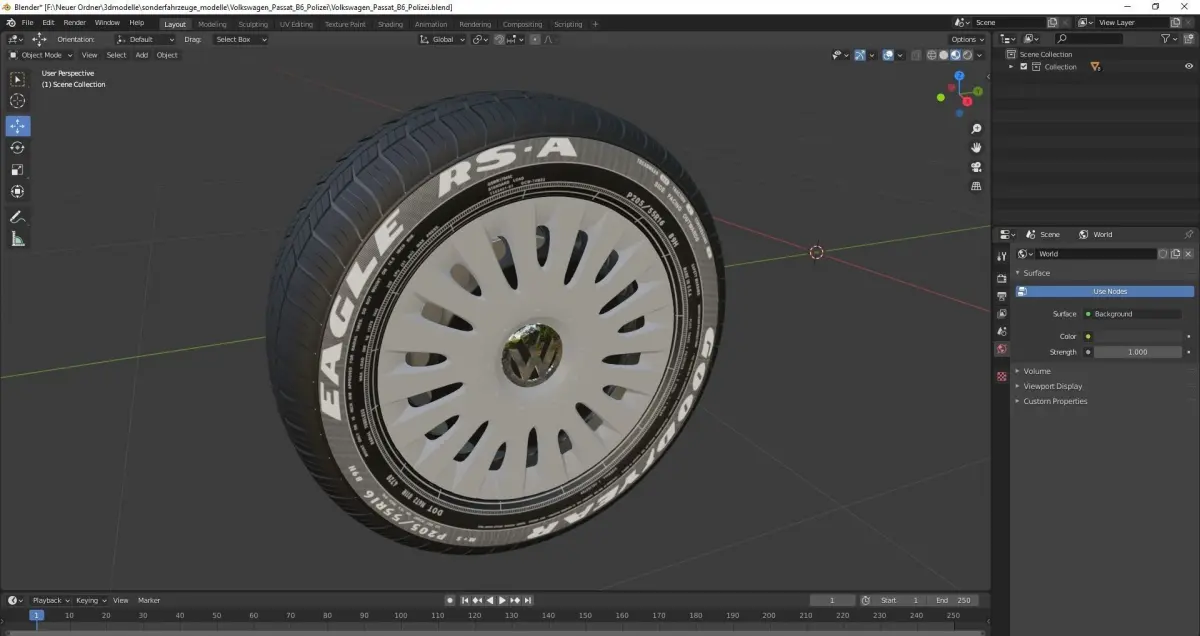
Task: Open the viewport Add menu
Action: tap(141, 55)
